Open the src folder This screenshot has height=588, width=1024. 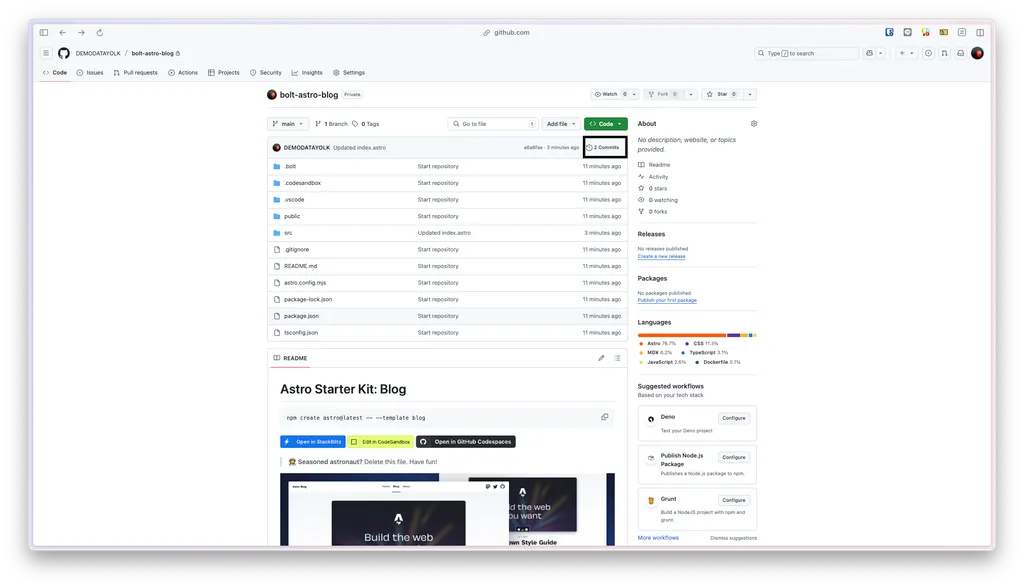(x=288, y=233)
